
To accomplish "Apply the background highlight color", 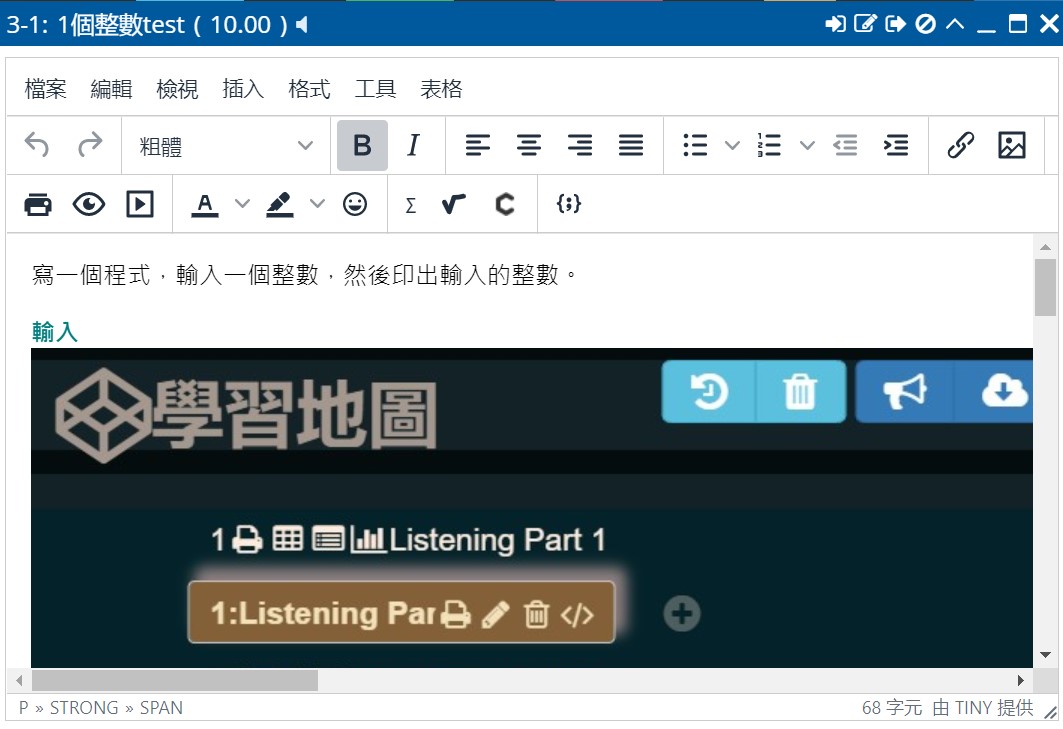I will tap(279, 204).
